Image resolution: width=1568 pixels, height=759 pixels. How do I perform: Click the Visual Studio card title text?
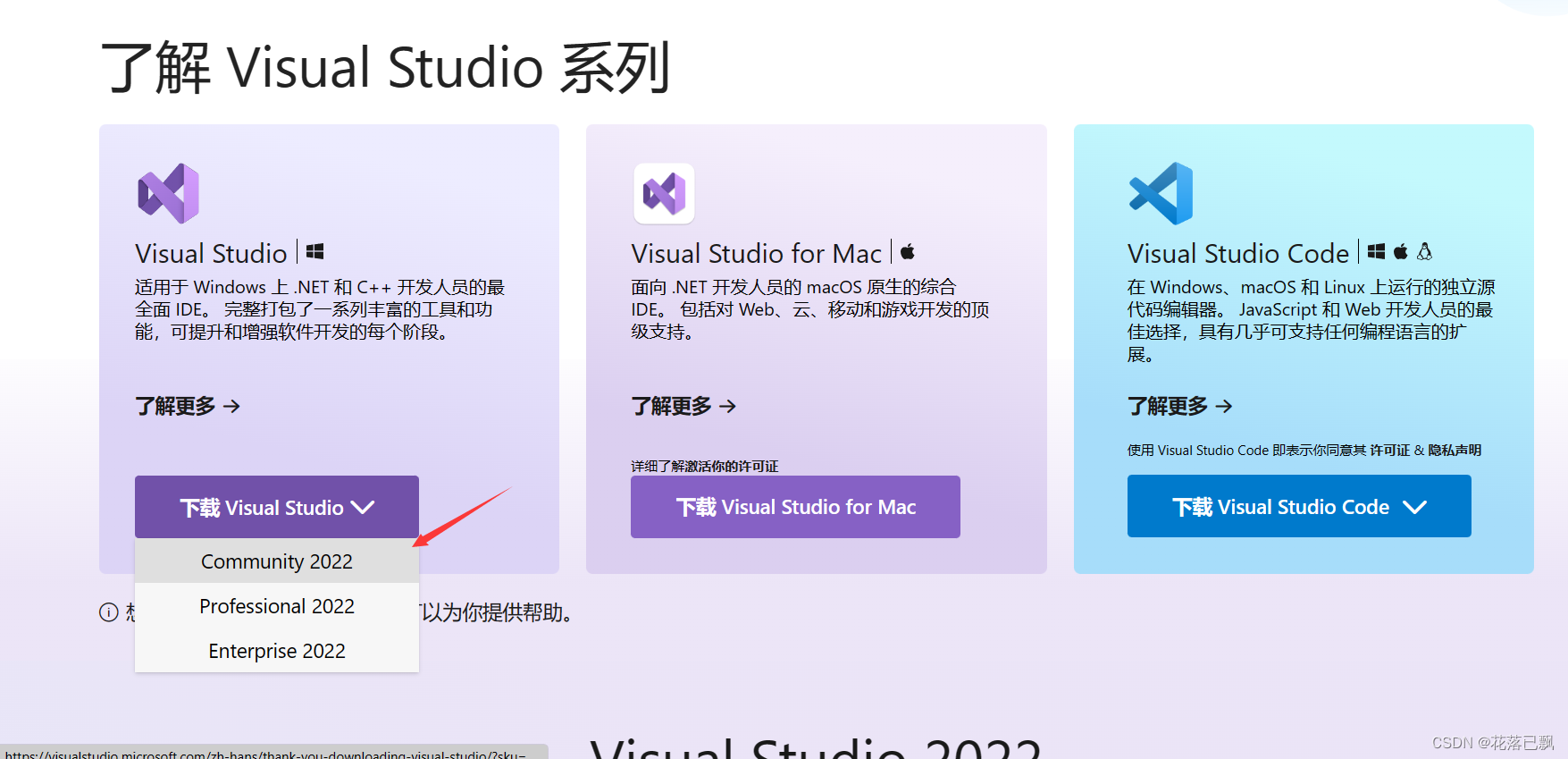pos(211,254)
